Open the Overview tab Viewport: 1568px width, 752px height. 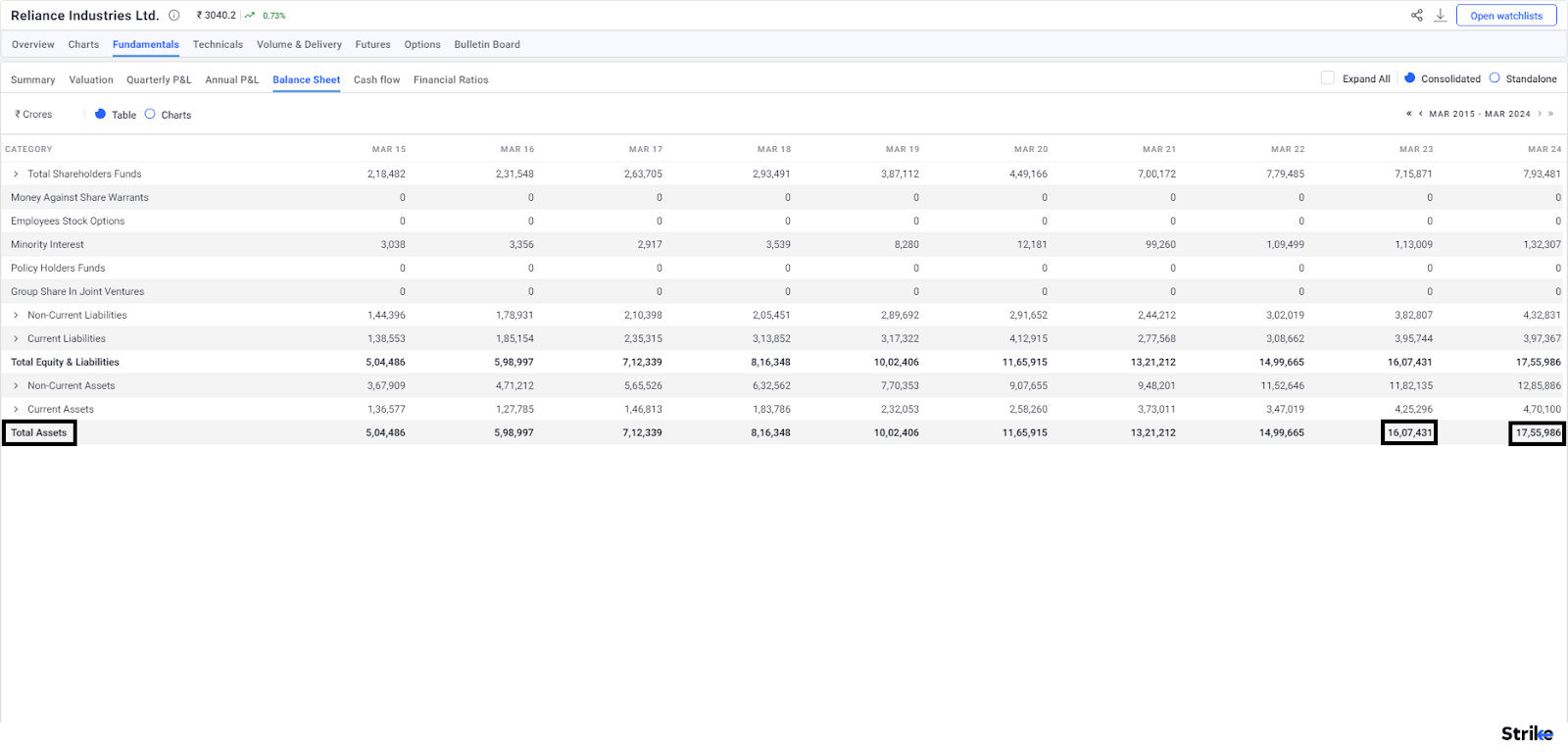pos(33,44)
